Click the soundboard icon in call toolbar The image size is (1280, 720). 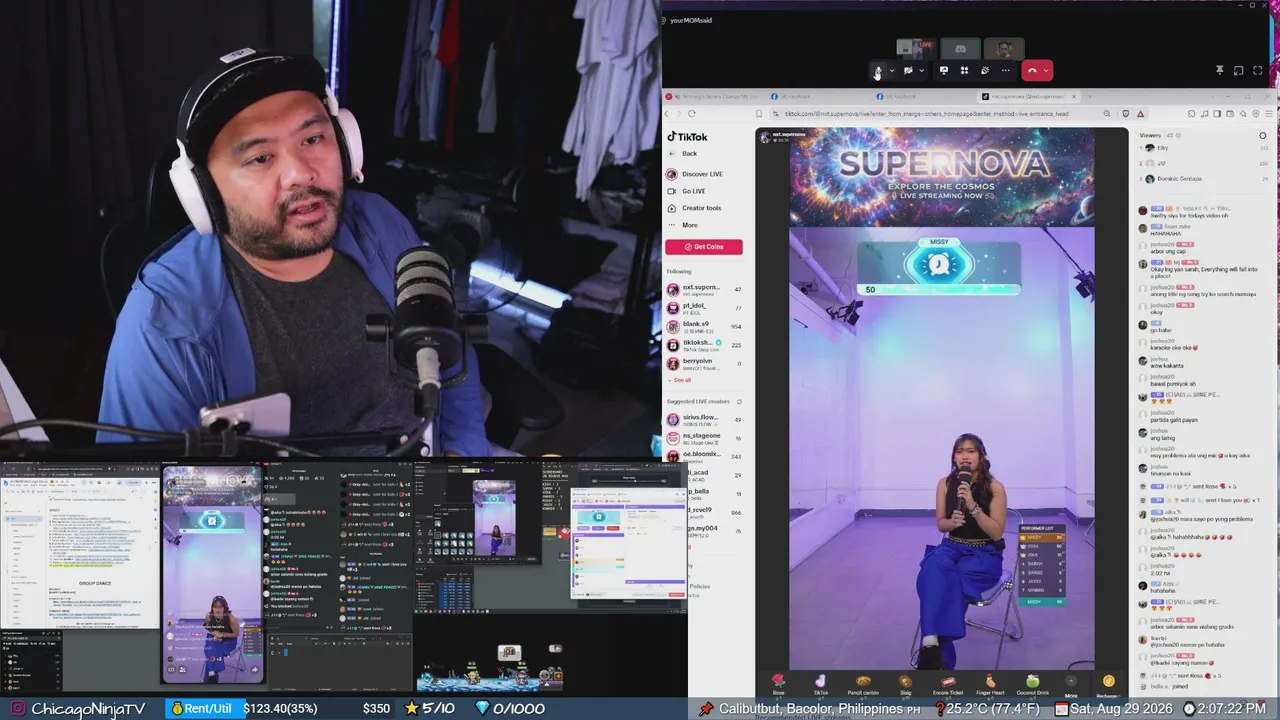(985, 71)
